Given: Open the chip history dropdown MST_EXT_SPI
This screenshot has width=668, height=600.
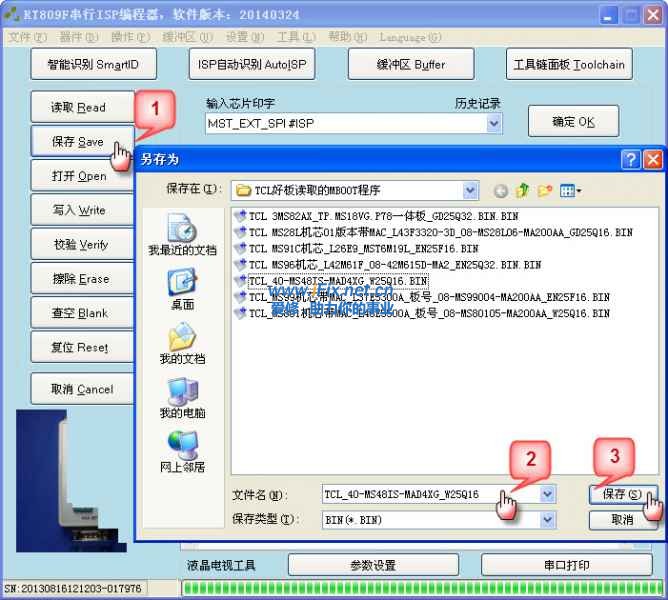Looking at the screenshot, I should coord(493,123).
